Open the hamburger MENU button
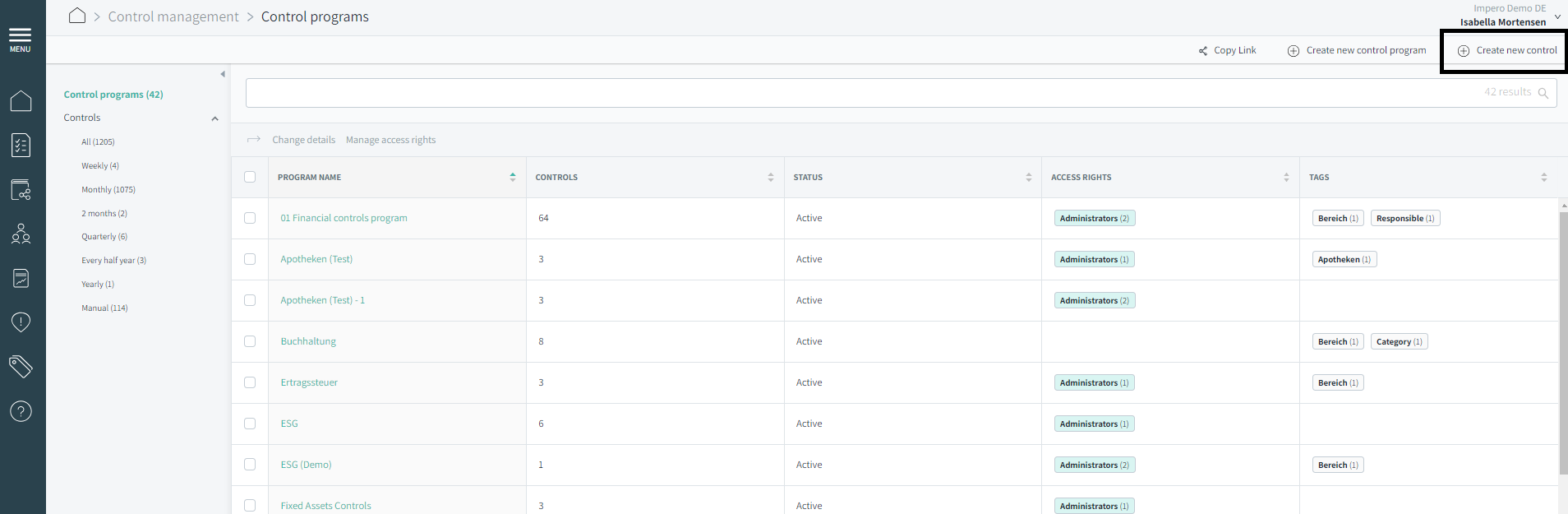The width and height of the screenshot is (1568, 514). (x=21, y=39)
